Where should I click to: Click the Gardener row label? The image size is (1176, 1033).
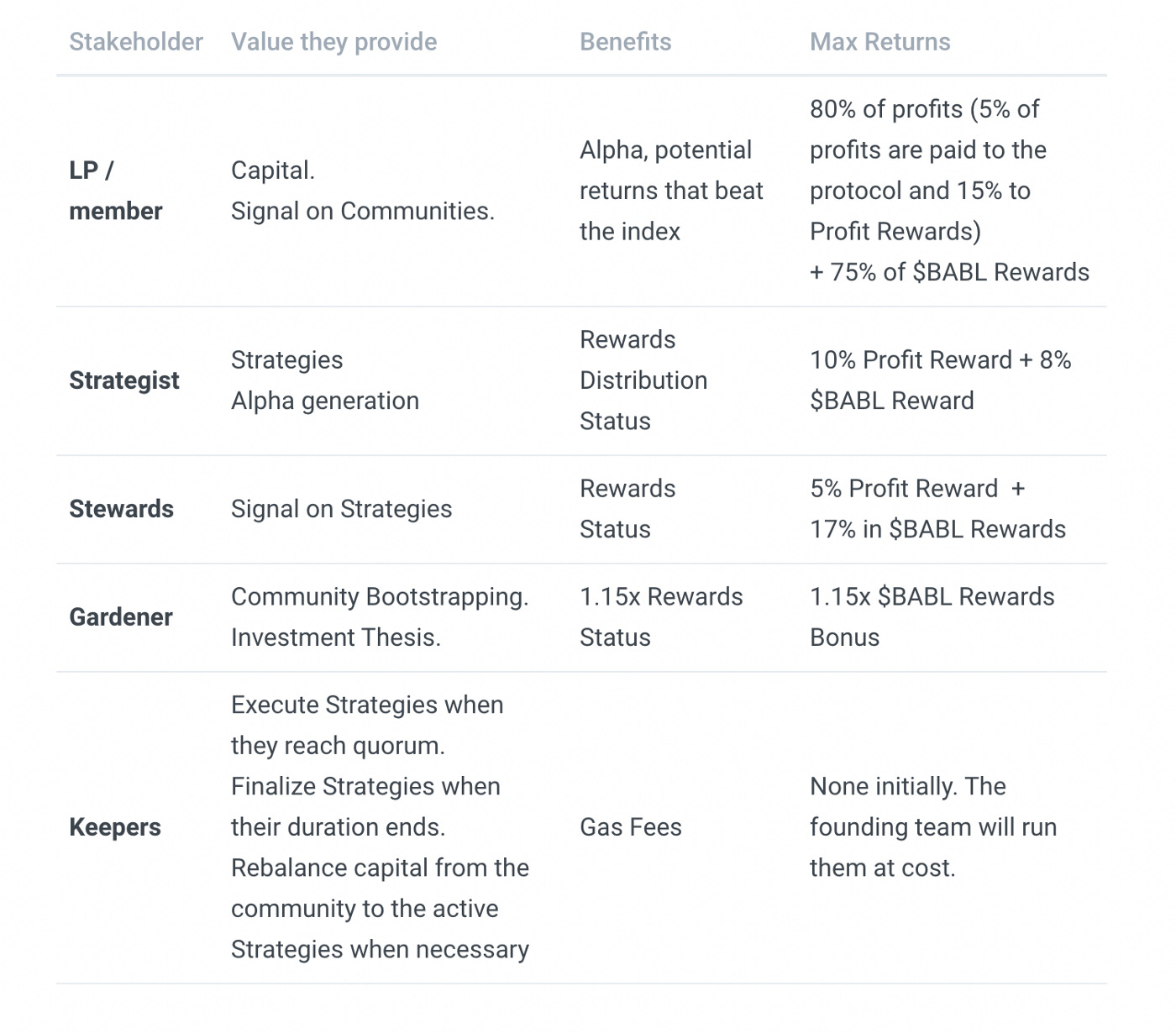coord(121,617)
